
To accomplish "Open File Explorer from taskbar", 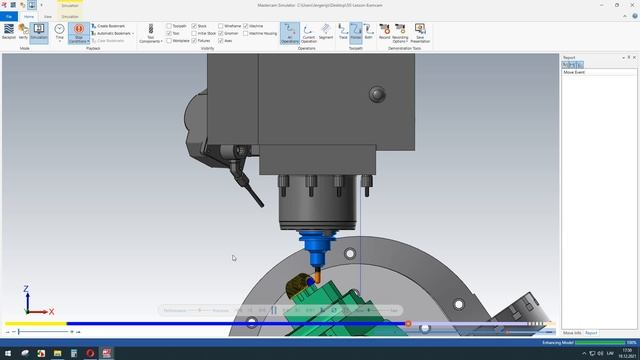I will tap(57, 353).
